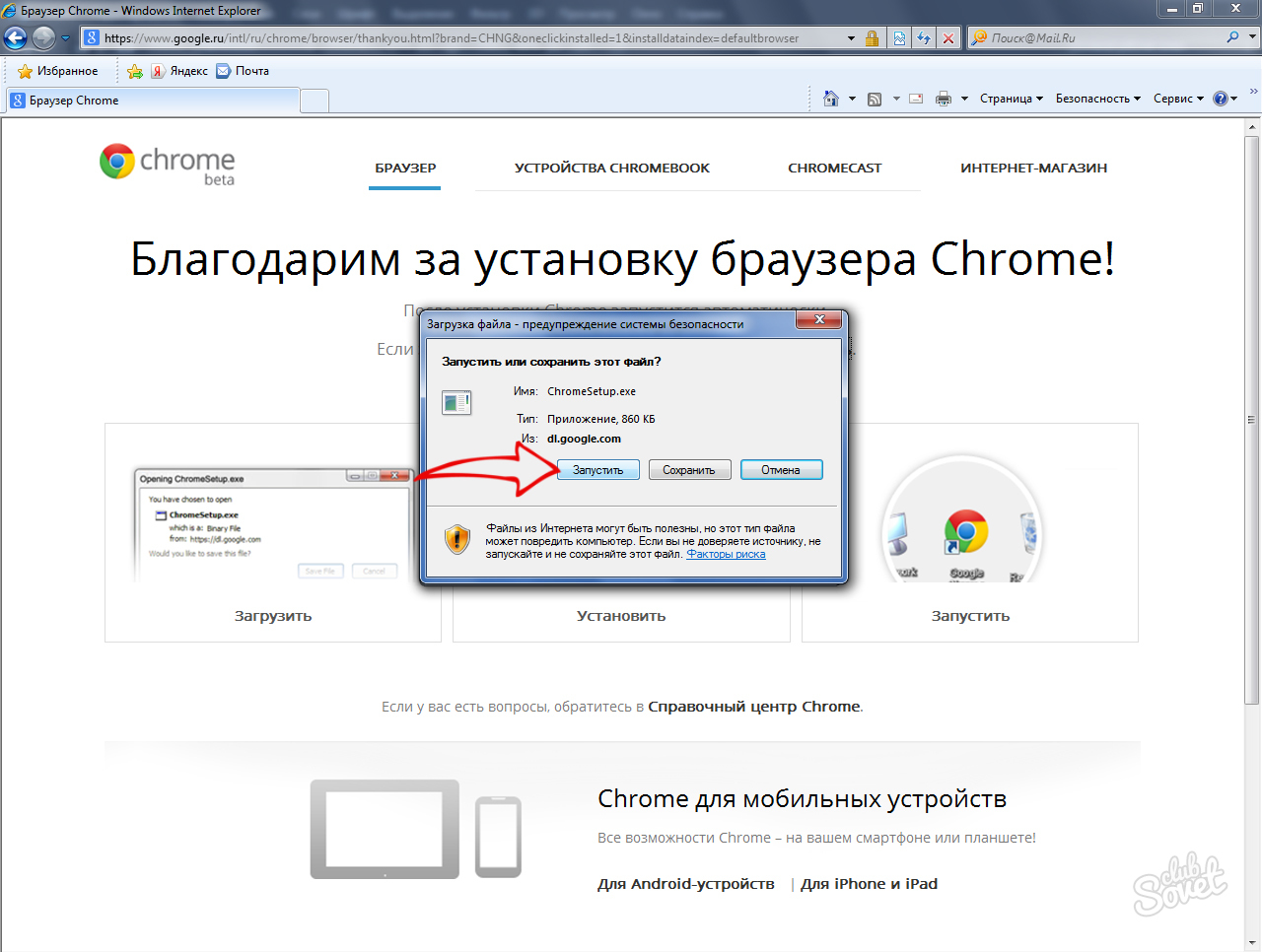Click the Chrome beta logo
The width and height of the screenshot is (1262, 952).
tap(168, 164)
